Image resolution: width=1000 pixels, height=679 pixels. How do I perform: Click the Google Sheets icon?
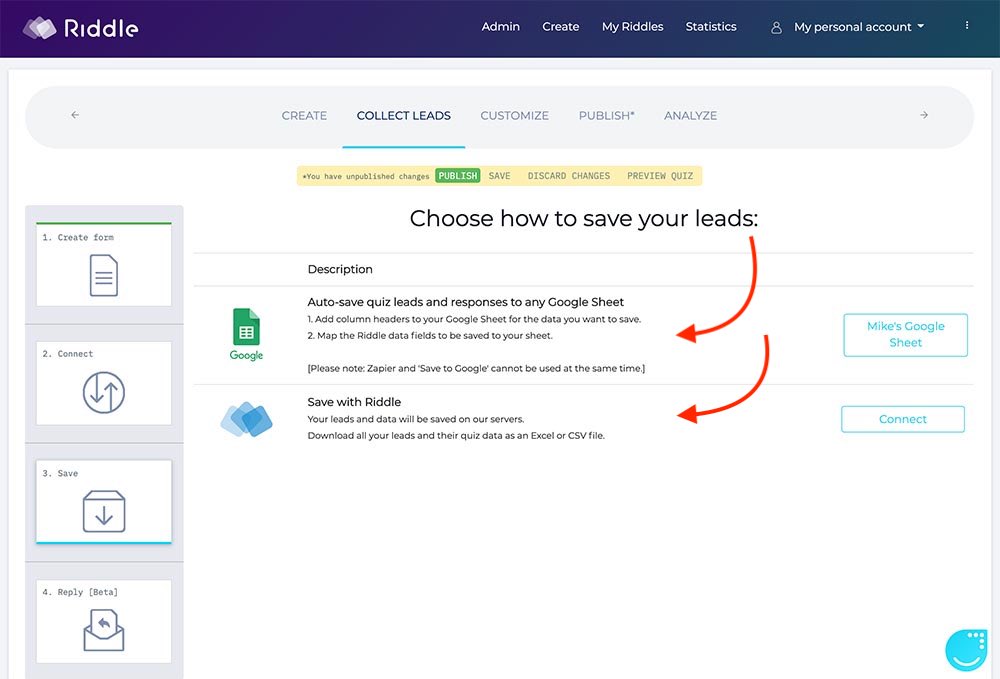(x=246, y=335)
